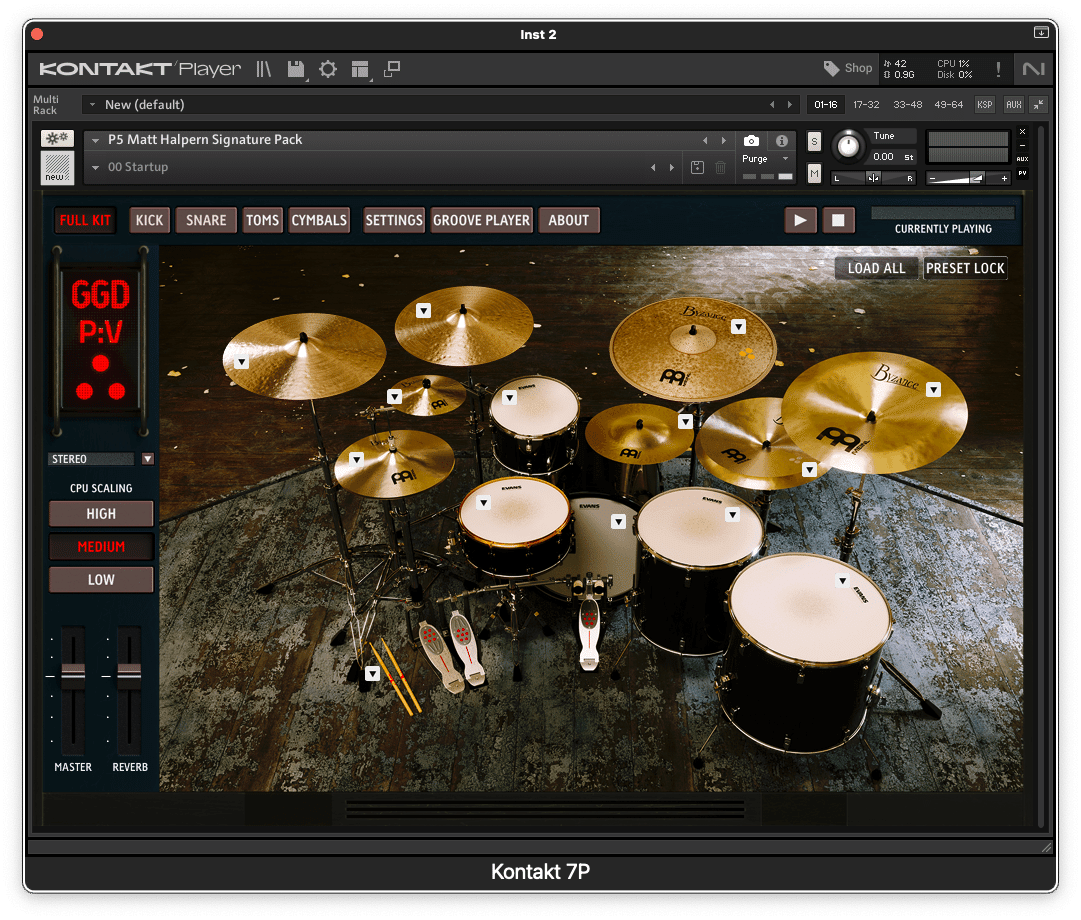The height and width of the screenshot is (920, 1081).
Task: Click the minimized view windows icon
Action: click(x=392, y=69)
